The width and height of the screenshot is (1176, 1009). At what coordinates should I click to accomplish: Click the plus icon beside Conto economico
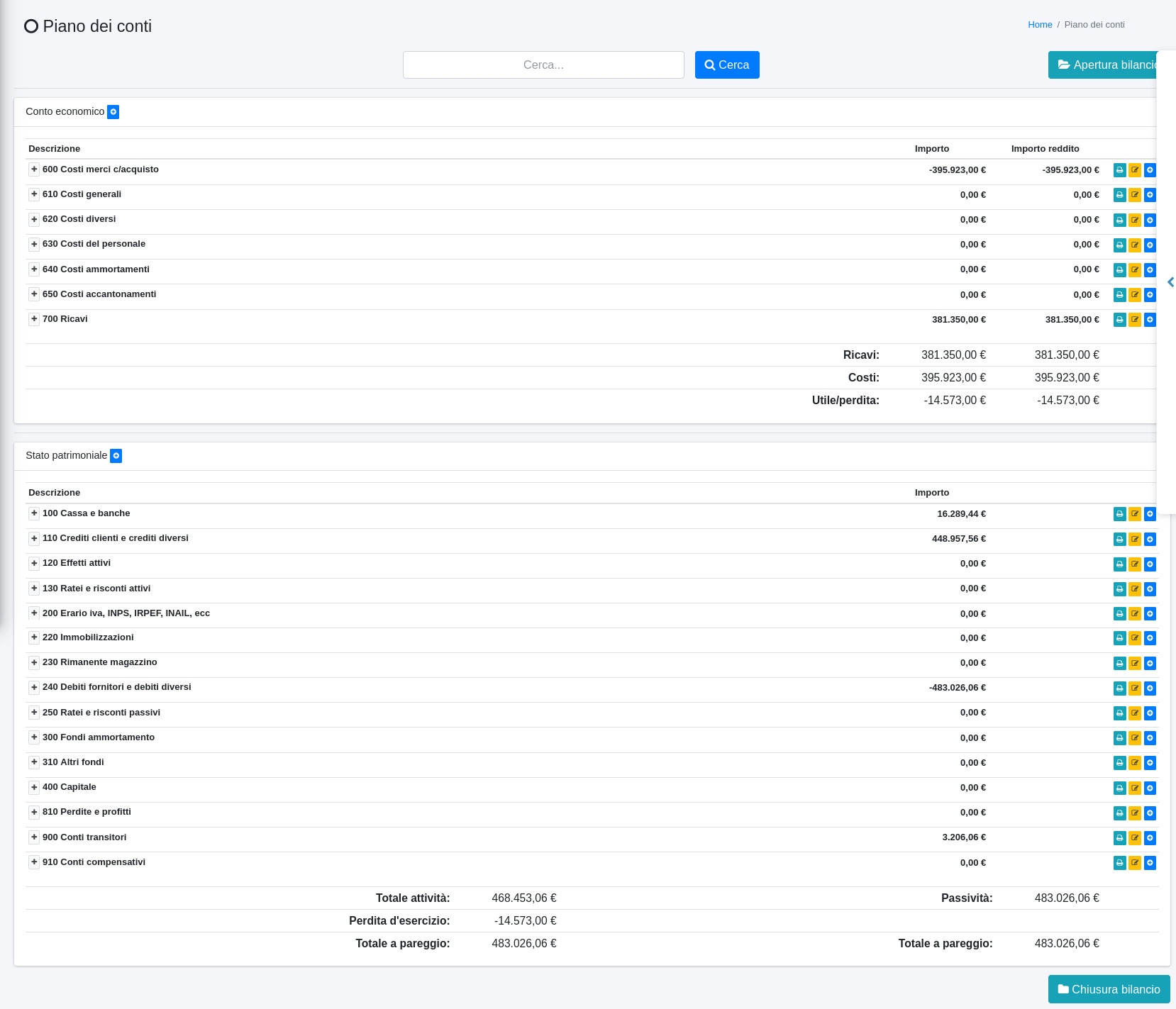click(113, 112)
